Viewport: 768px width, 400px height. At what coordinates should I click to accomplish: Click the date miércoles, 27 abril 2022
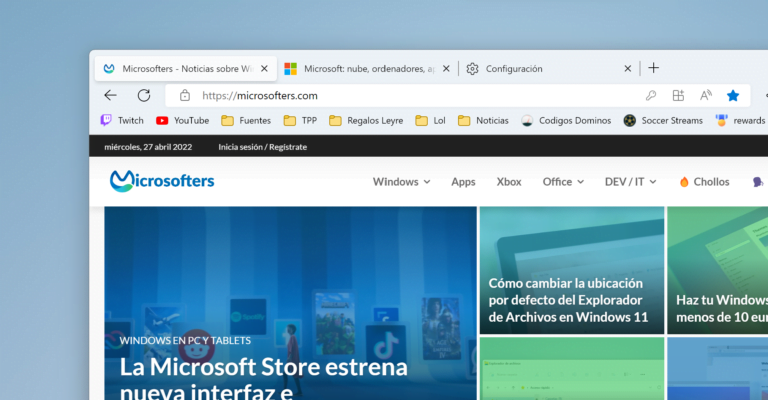click(148, 147)
